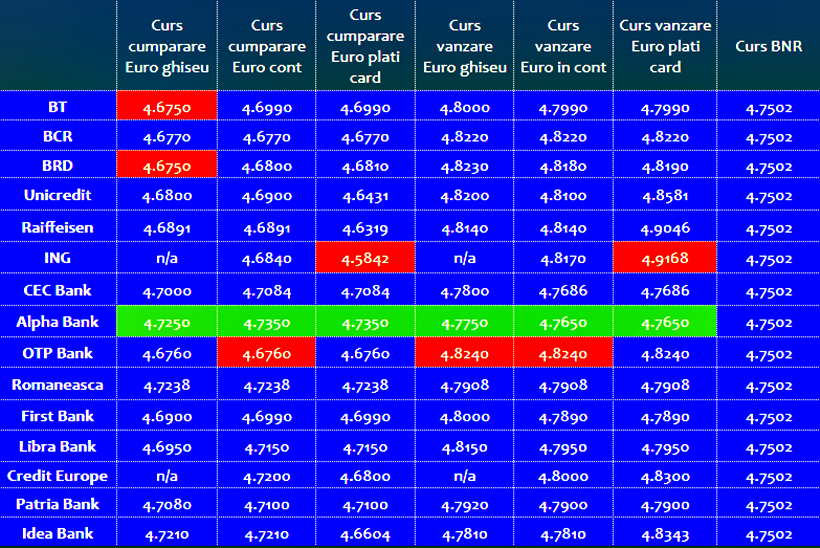Select BT's 4.8000 ghiseu sell rate

click(464, 108)
